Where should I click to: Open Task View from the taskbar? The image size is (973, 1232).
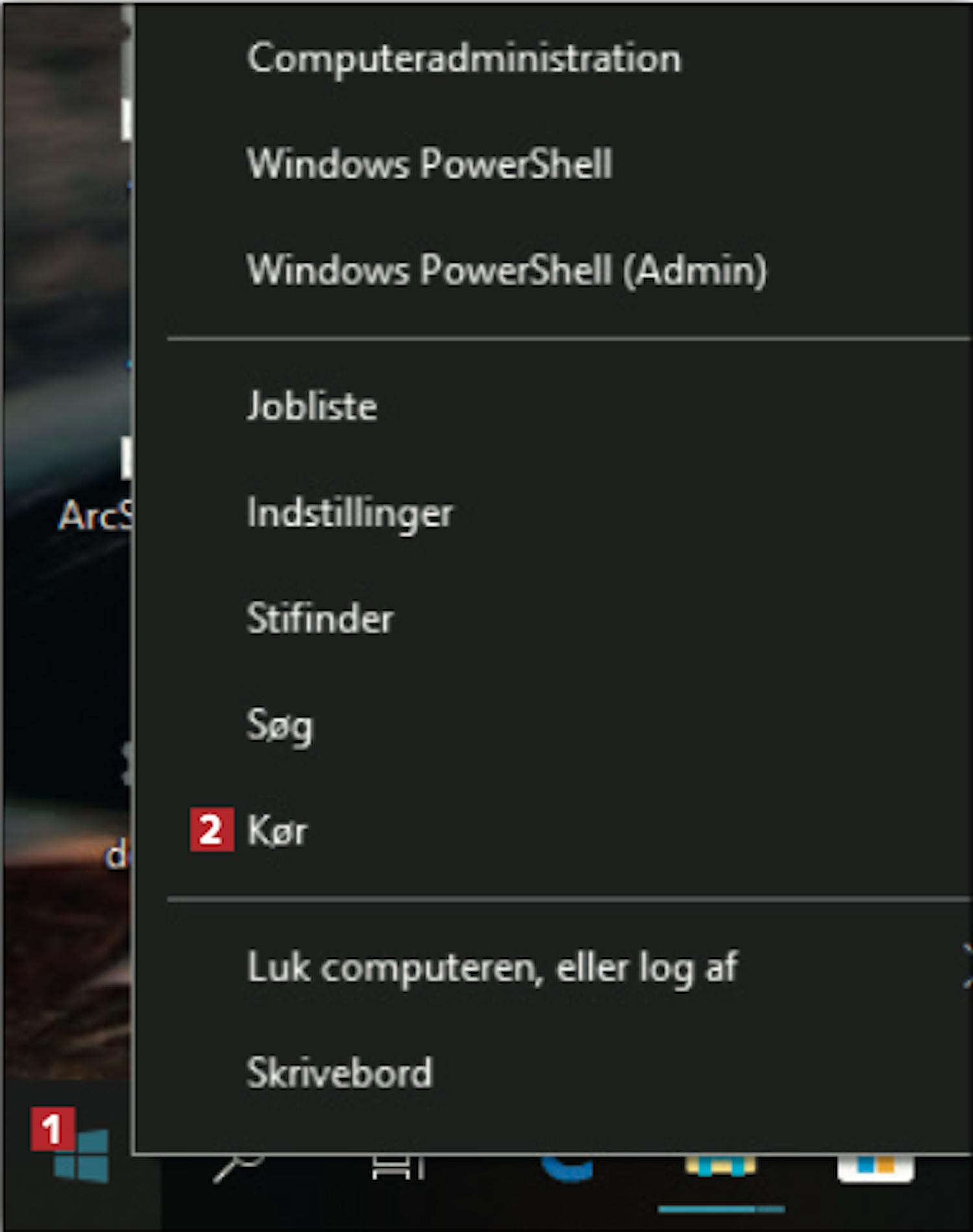point(398,1167)
